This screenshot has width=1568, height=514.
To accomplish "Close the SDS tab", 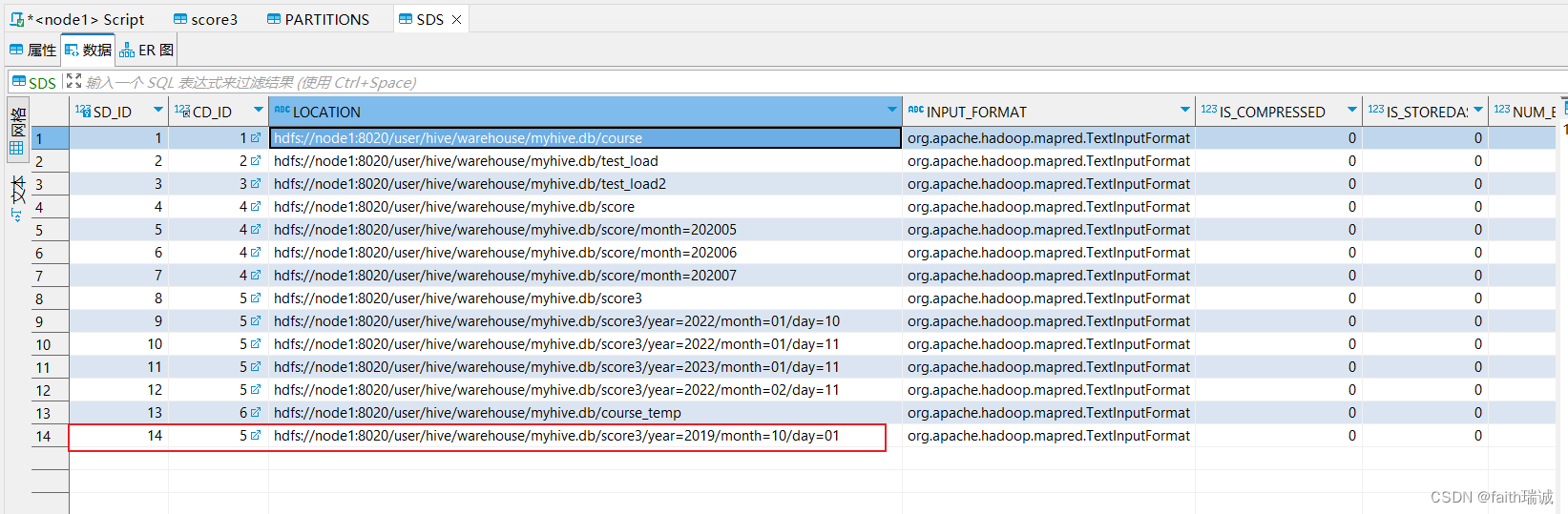I will pos(456,19).
